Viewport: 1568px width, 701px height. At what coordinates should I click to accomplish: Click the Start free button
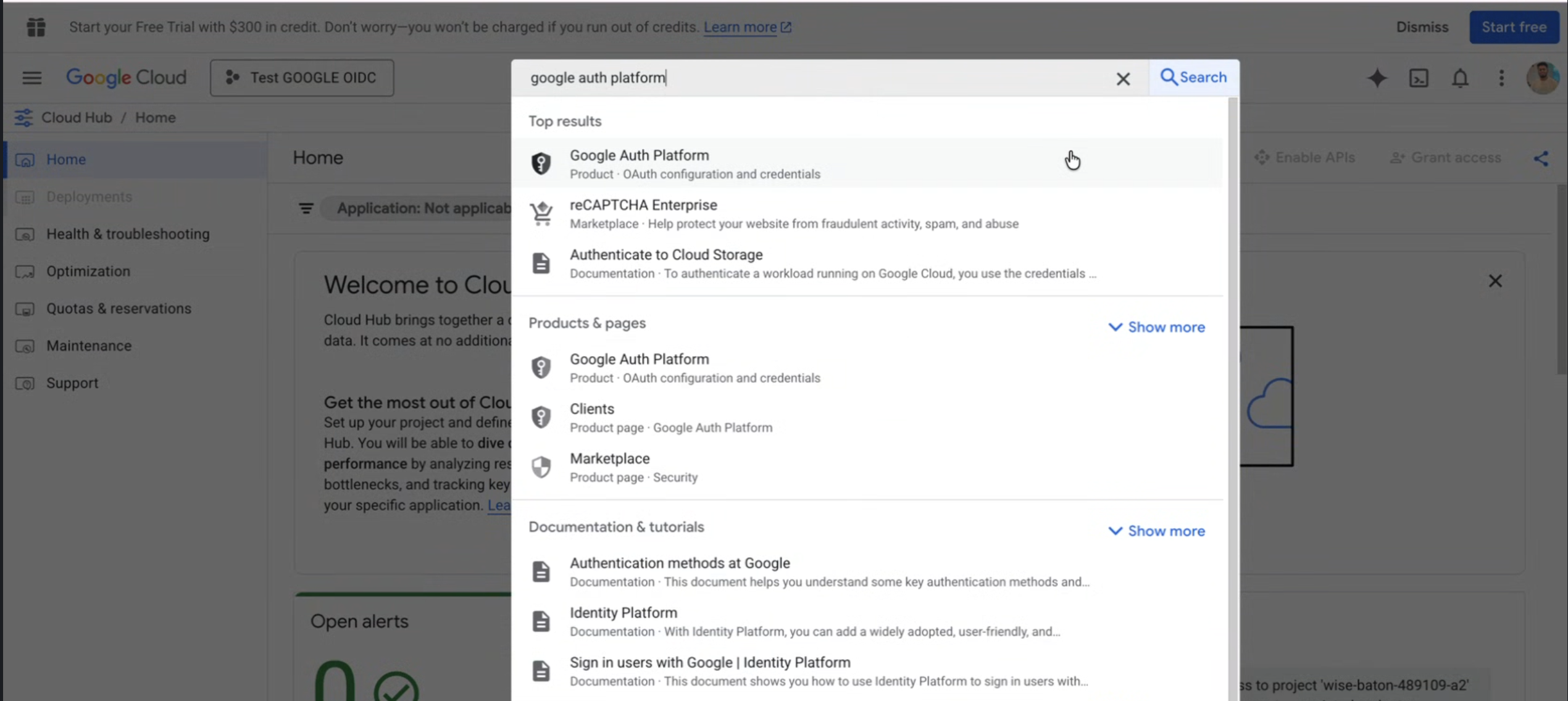coord(1514,27)
